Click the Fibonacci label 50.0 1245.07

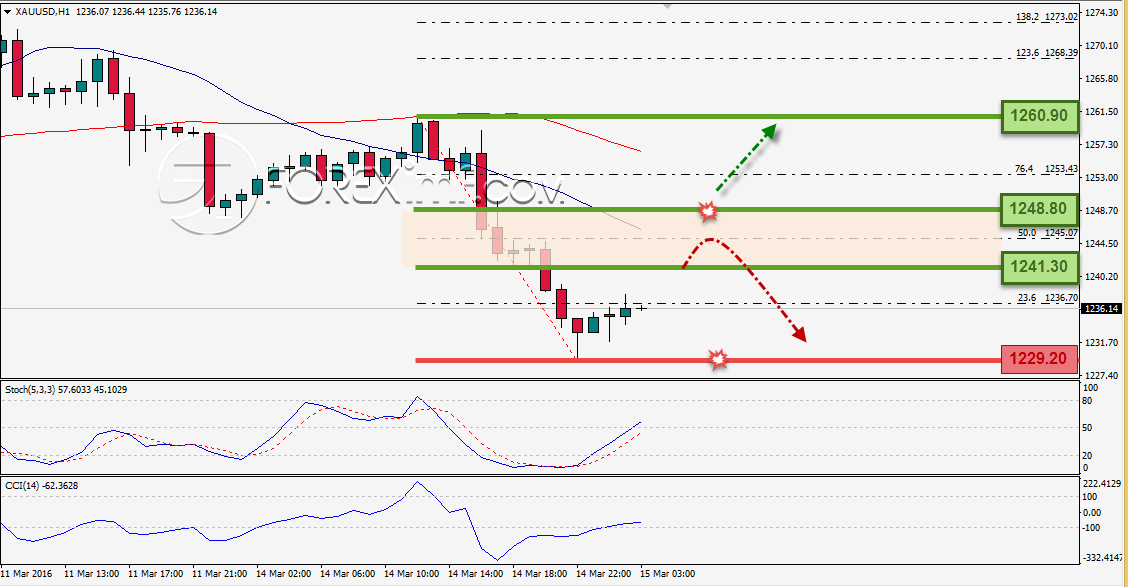(1047, 233)
